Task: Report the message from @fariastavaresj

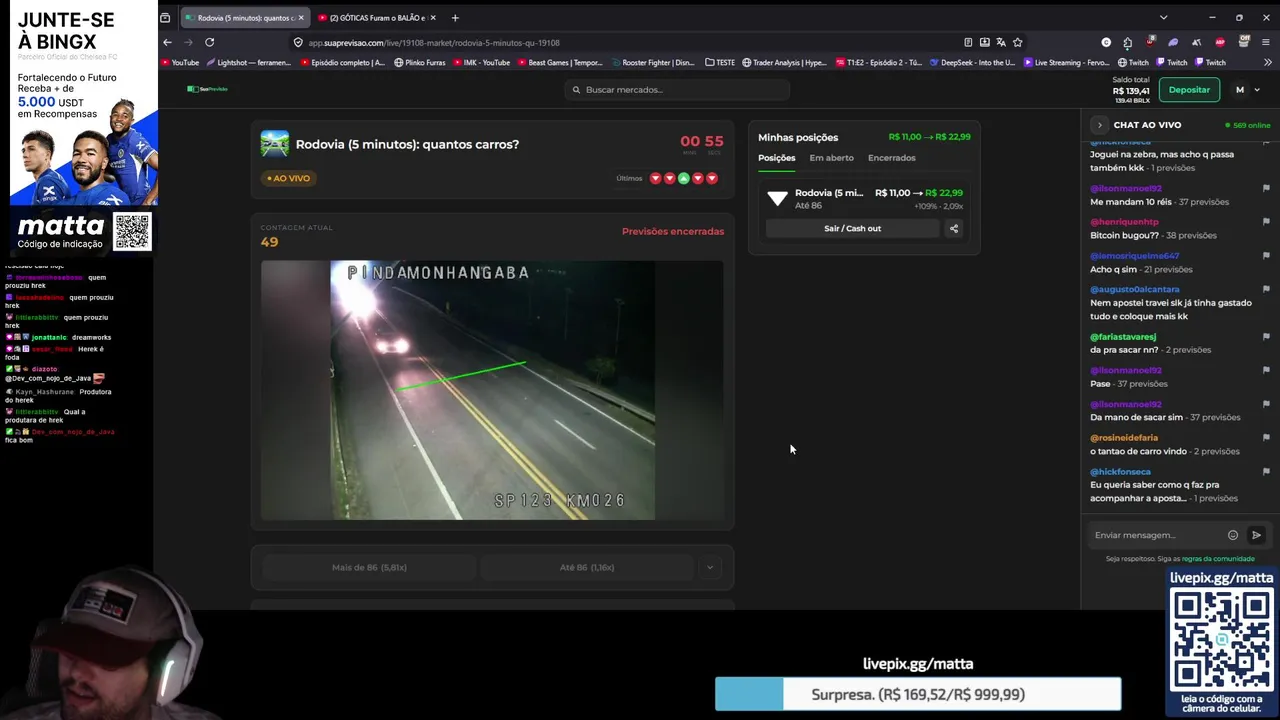Action: [1265, 336]
